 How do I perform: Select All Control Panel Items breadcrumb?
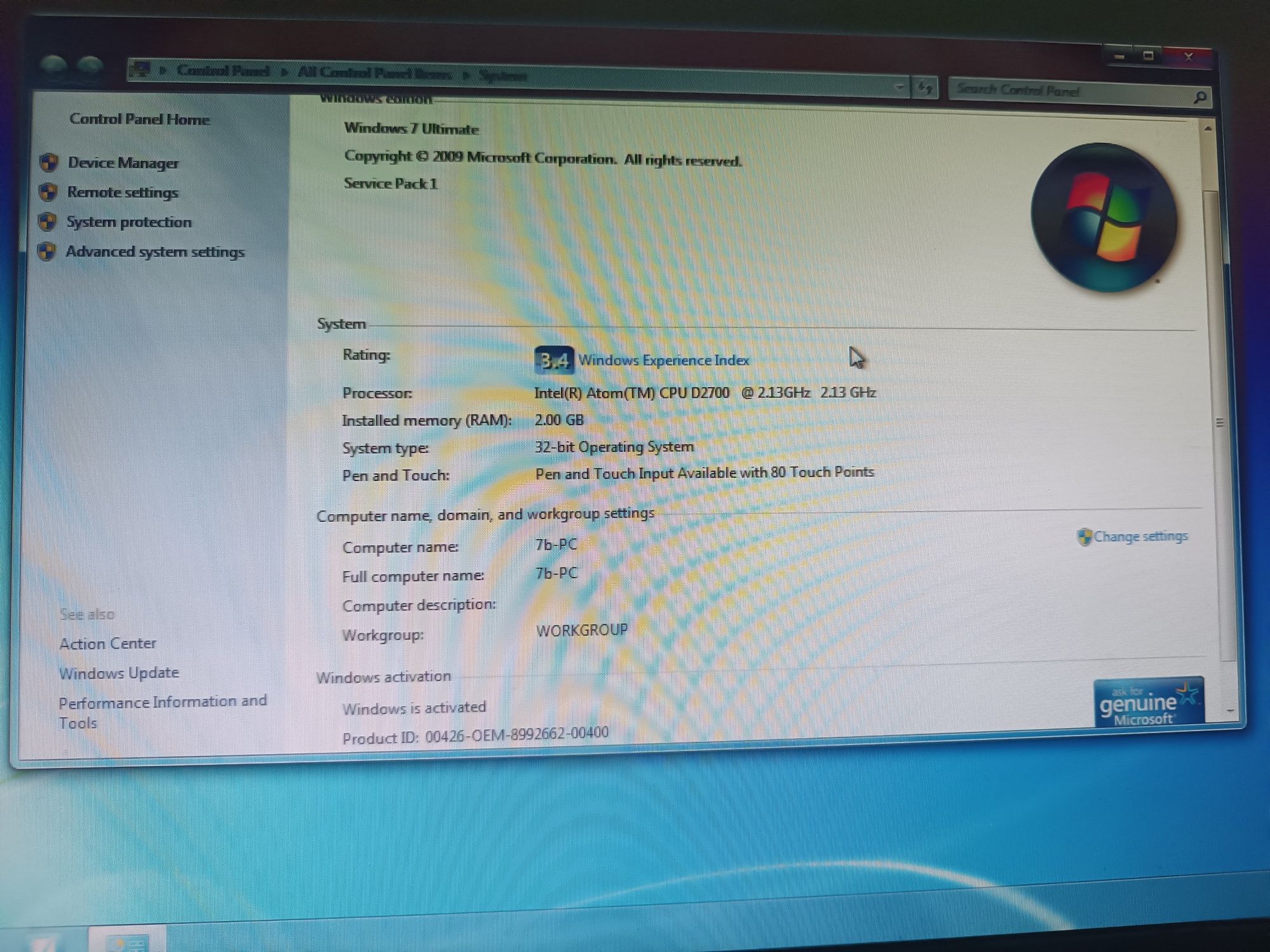tap(375, 73)
